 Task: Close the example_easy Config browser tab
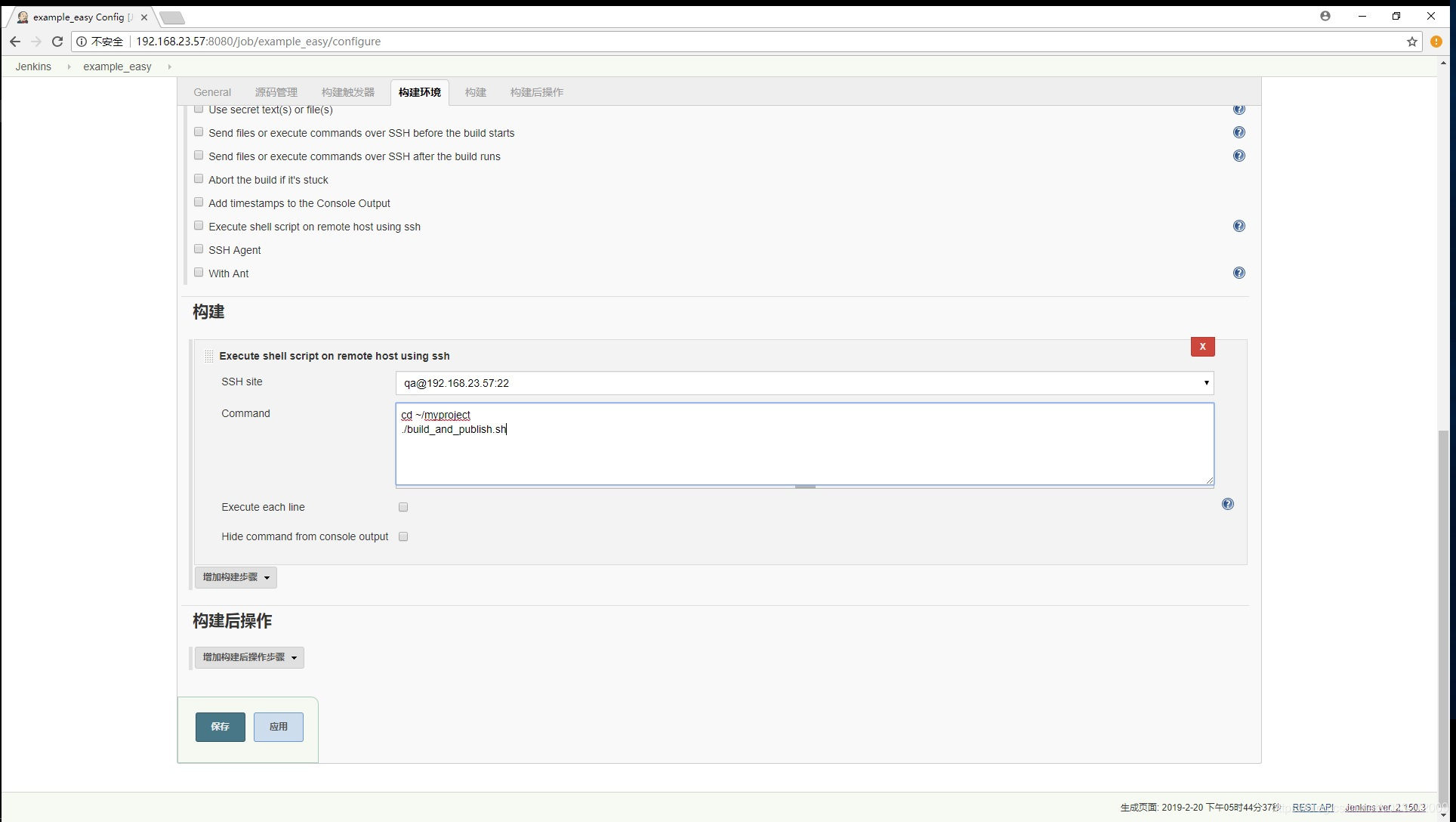click(143, 17)
